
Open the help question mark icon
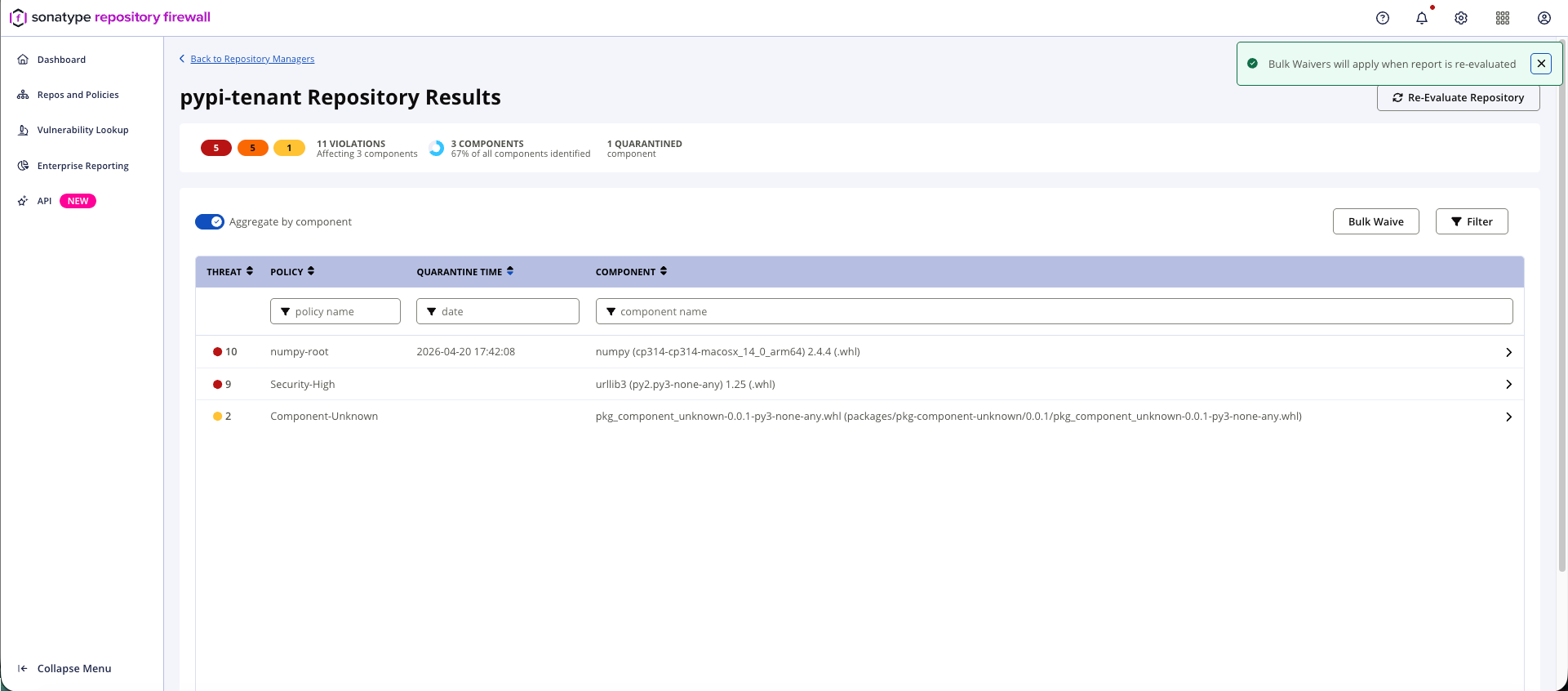coord(1383,18)
